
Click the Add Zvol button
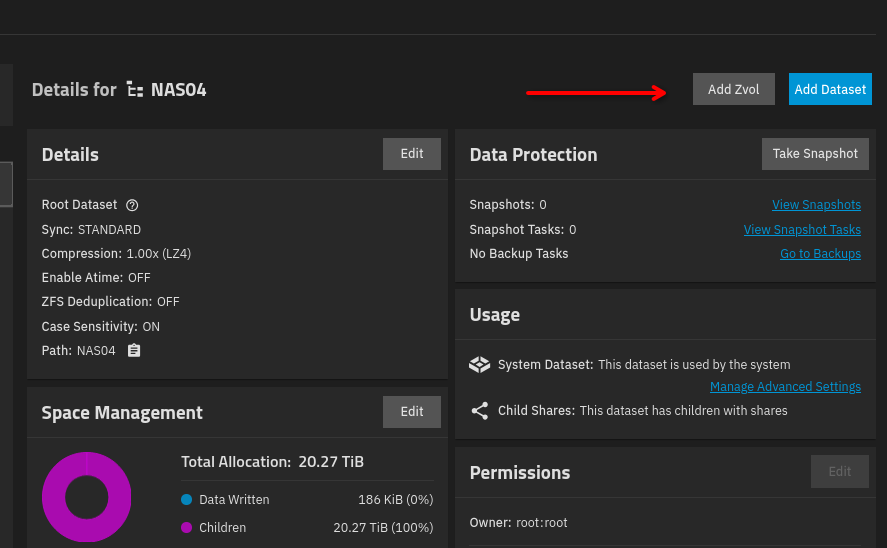734,89
